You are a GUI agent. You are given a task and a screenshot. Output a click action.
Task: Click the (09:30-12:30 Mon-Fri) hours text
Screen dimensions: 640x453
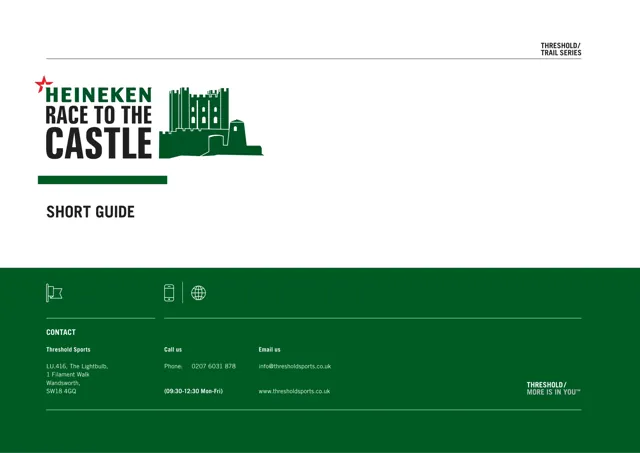pos(193,391)
